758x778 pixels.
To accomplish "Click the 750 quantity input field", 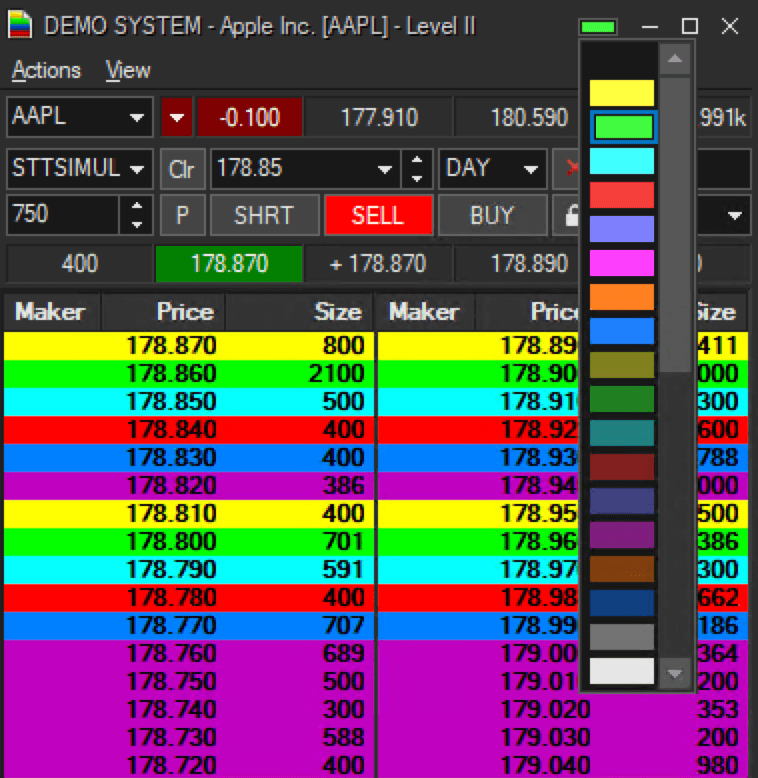I will (x=63, y=214).
